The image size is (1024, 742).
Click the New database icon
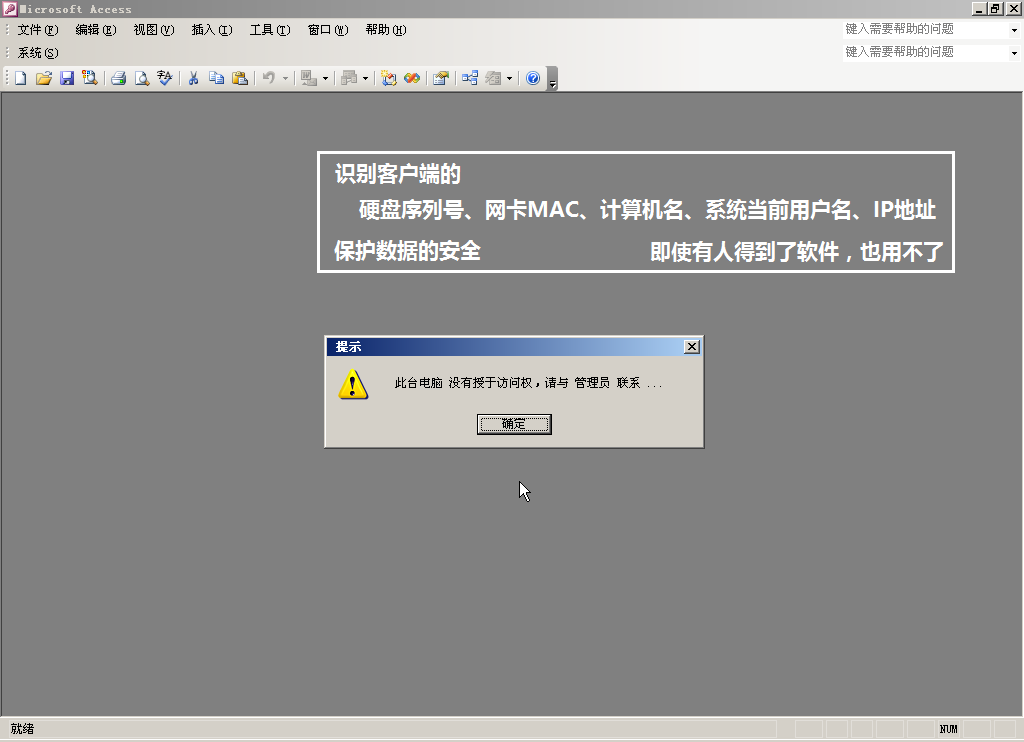coord(20,78)
